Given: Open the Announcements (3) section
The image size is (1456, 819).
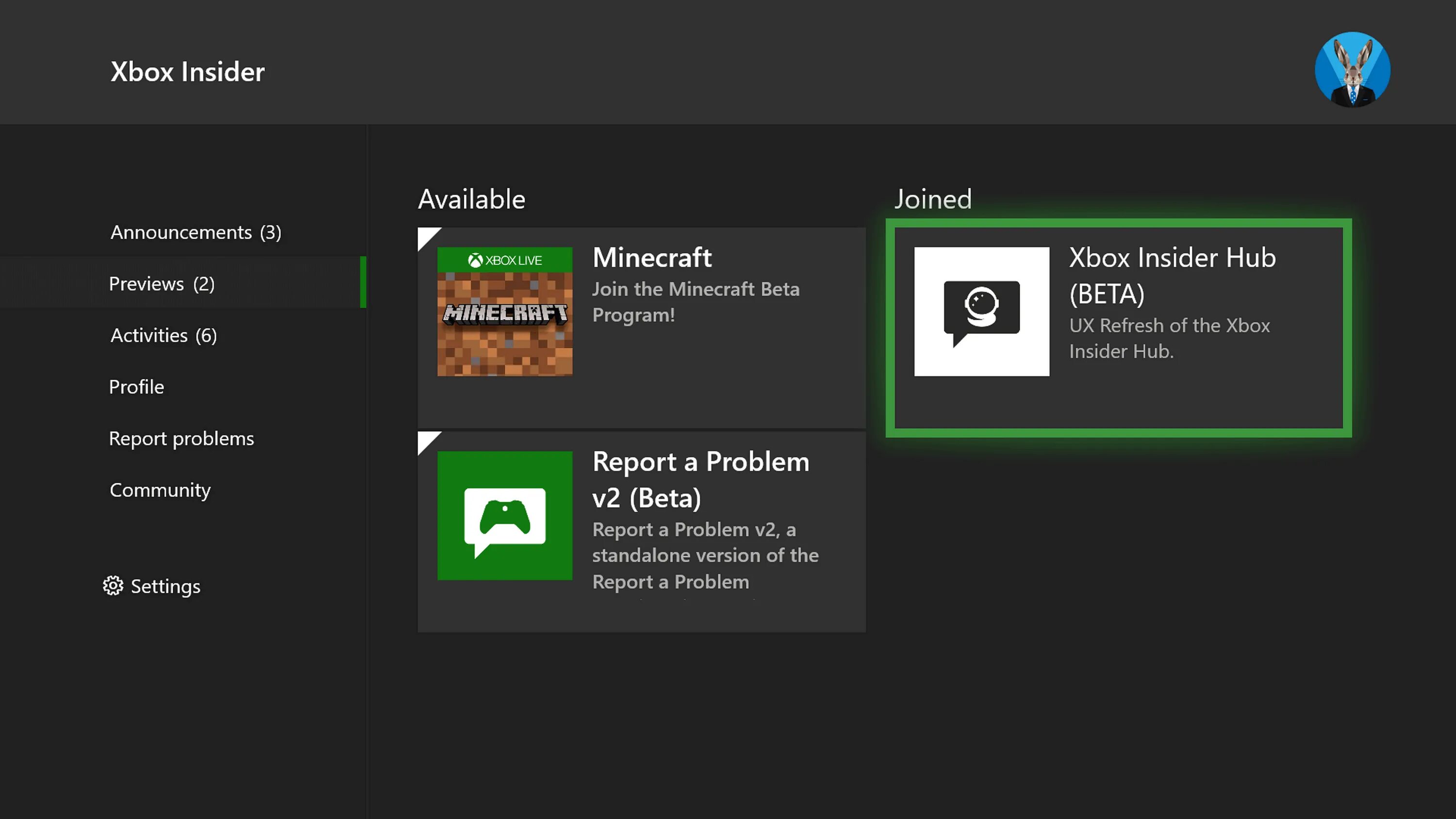Looking at the screenshot, I should click(196, 232).
